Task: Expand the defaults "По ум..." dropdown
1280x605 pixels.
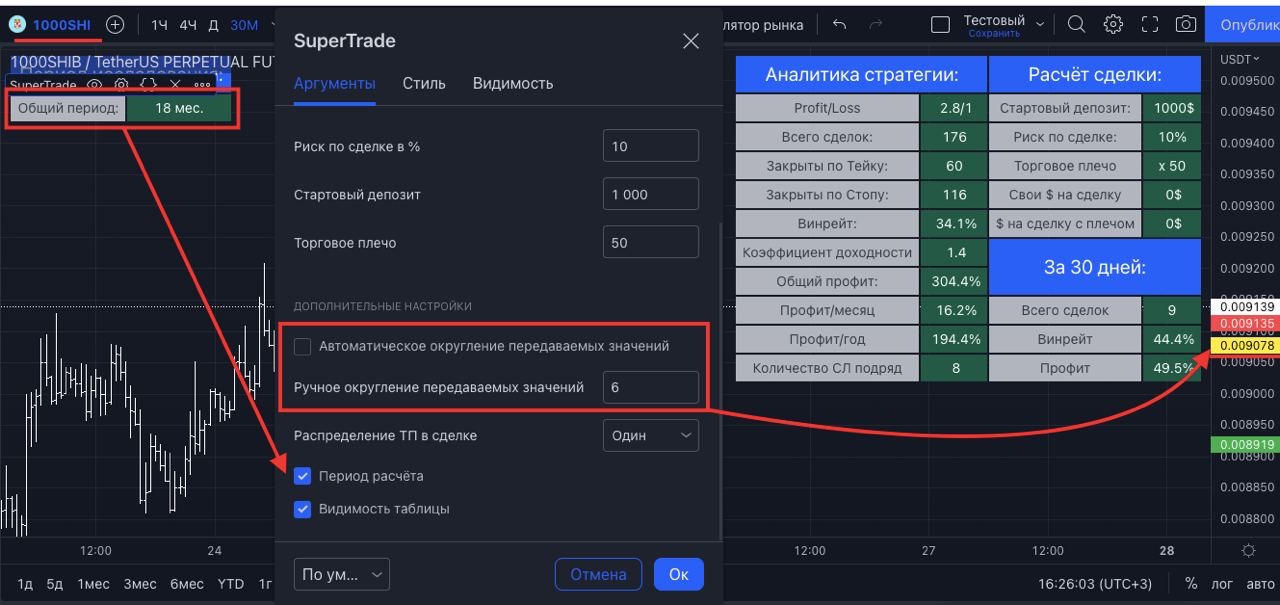Action: pos(341,574)
